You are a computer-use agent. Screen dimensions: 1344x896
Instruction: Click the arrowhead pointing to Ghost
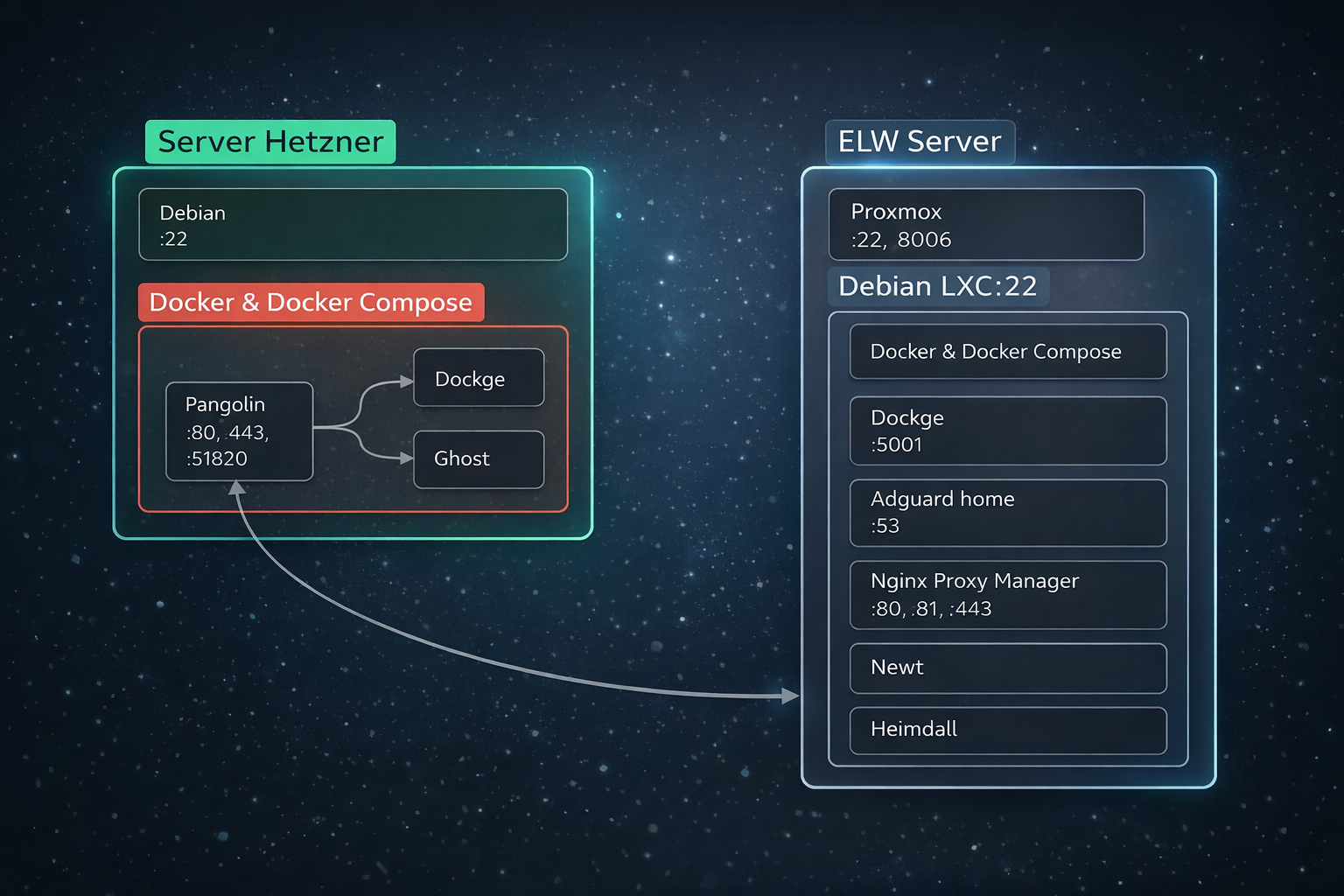point(406,458)
